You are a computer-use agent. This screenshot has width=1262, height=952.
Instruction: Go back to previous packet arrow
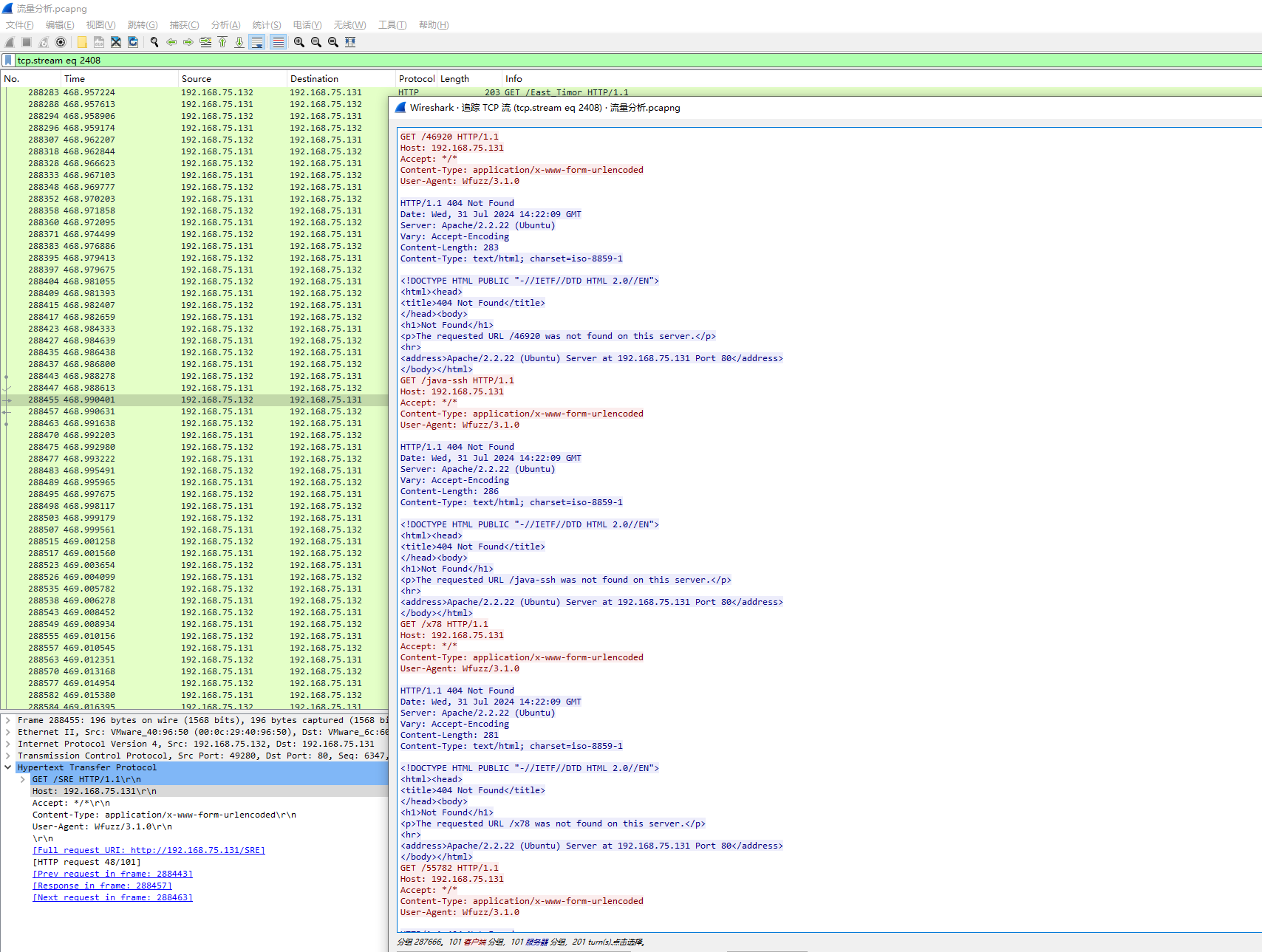point(171,42)
